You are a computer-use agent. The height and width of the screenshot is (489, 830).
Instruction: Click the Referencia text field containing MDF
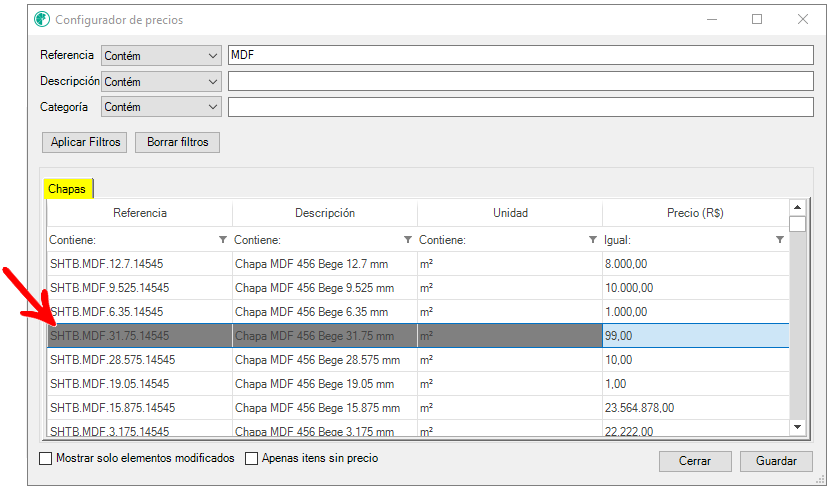(520, 56)
